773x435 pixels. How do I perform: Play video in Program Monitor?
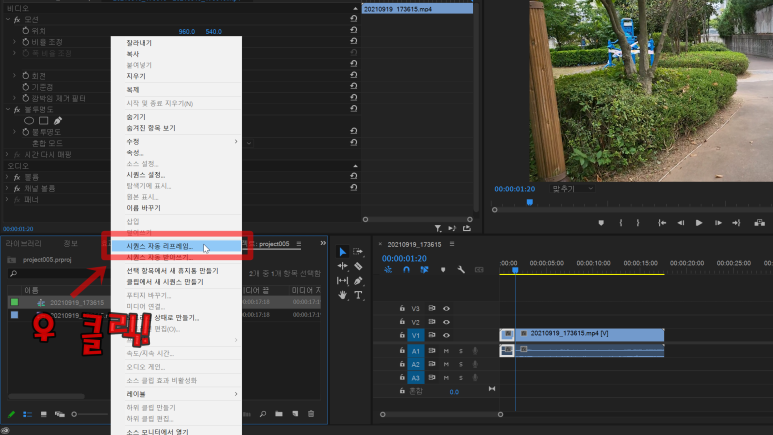[699, 223]
